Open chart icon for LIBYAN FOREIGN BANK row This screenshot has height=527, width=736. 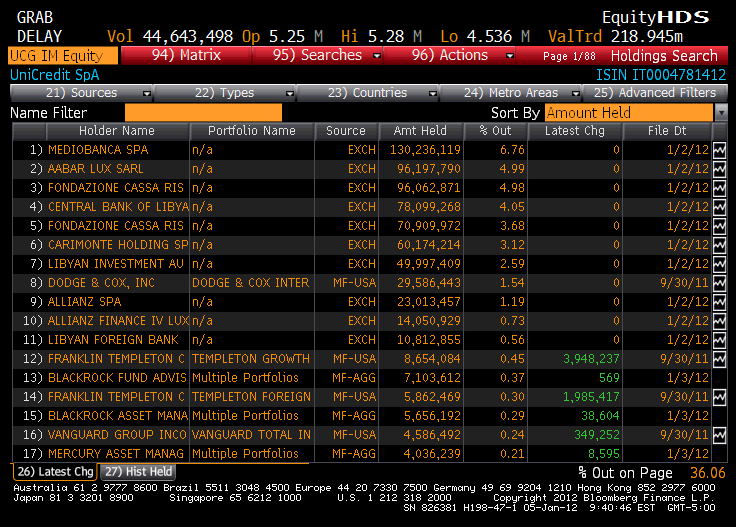tap(719, 340)
